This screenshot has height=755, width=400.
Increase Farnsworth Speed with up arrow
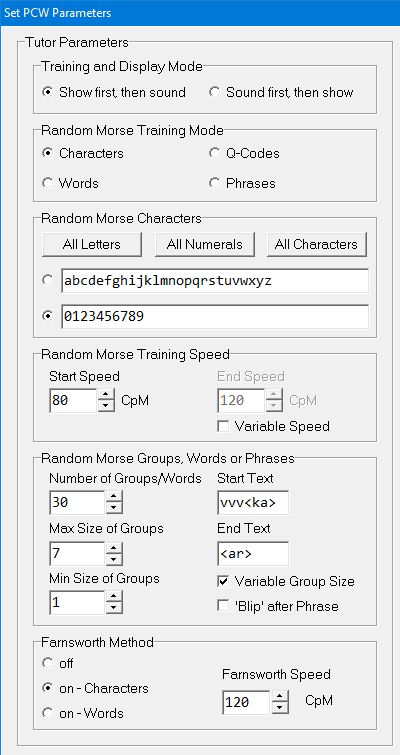coord(280,696)
